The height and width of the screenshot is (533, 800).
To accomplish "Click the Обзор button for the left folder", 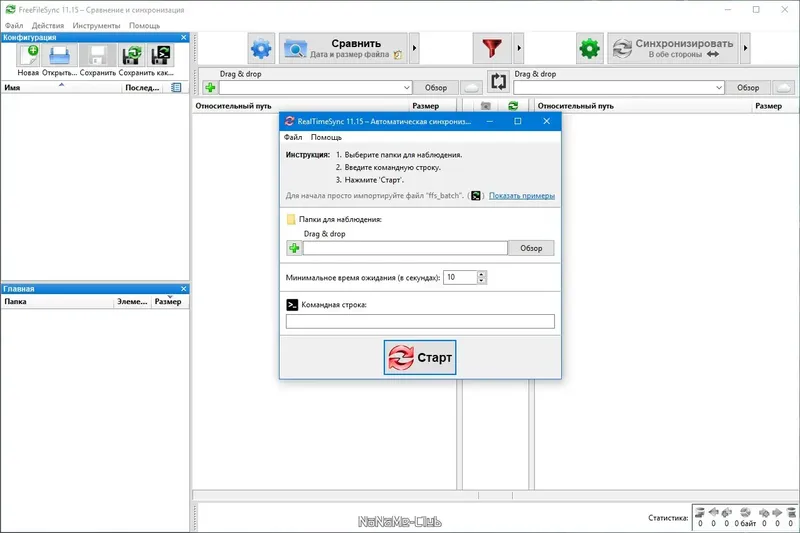I will click(436, 88).
